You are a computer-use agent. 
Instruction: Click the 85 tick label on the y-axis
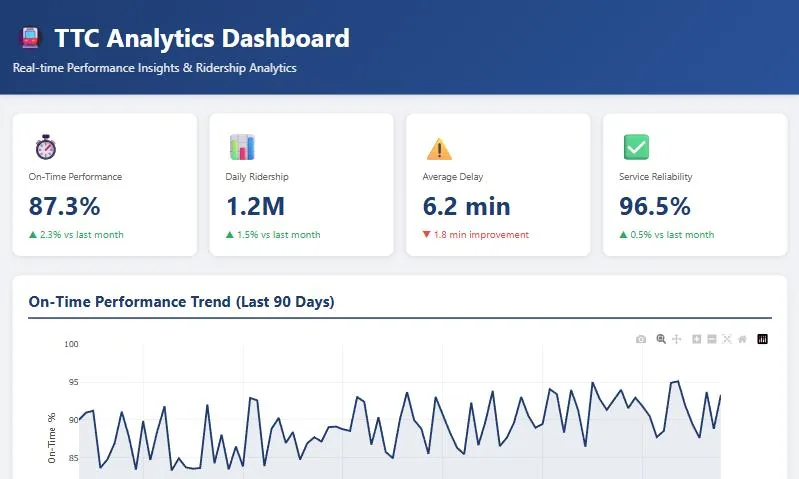pyautogui.click(x=73, y=458)
